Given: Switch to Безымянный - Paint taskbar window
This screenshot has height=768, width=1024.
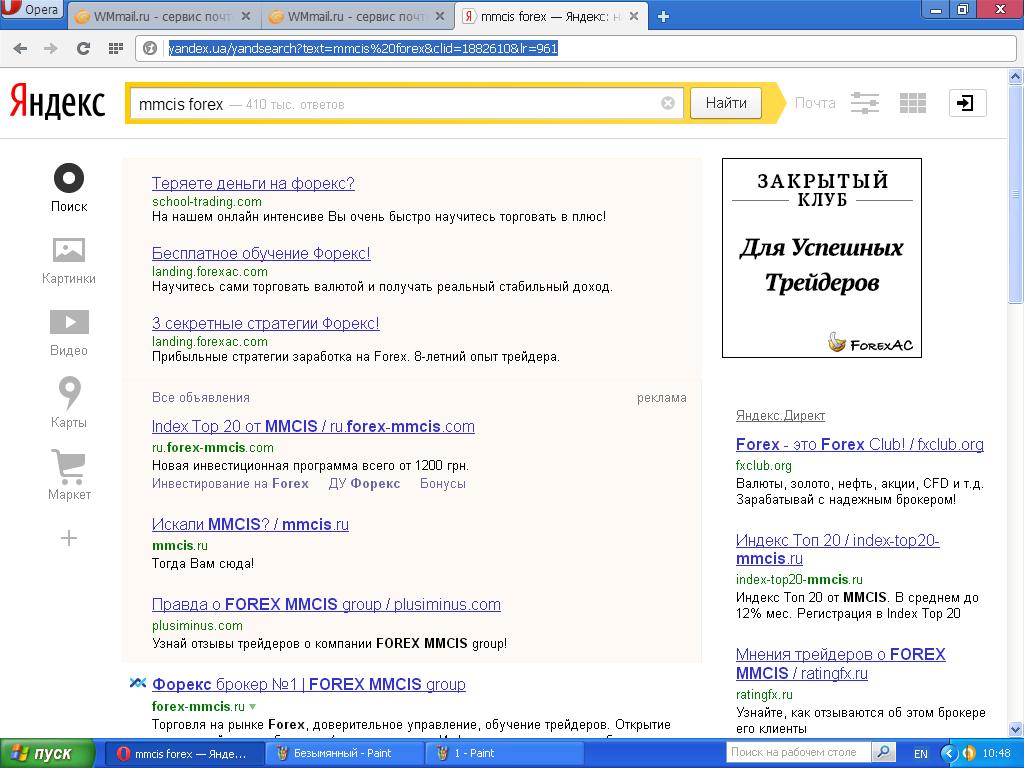Looking at the screenshot, I should coord(344,753).
